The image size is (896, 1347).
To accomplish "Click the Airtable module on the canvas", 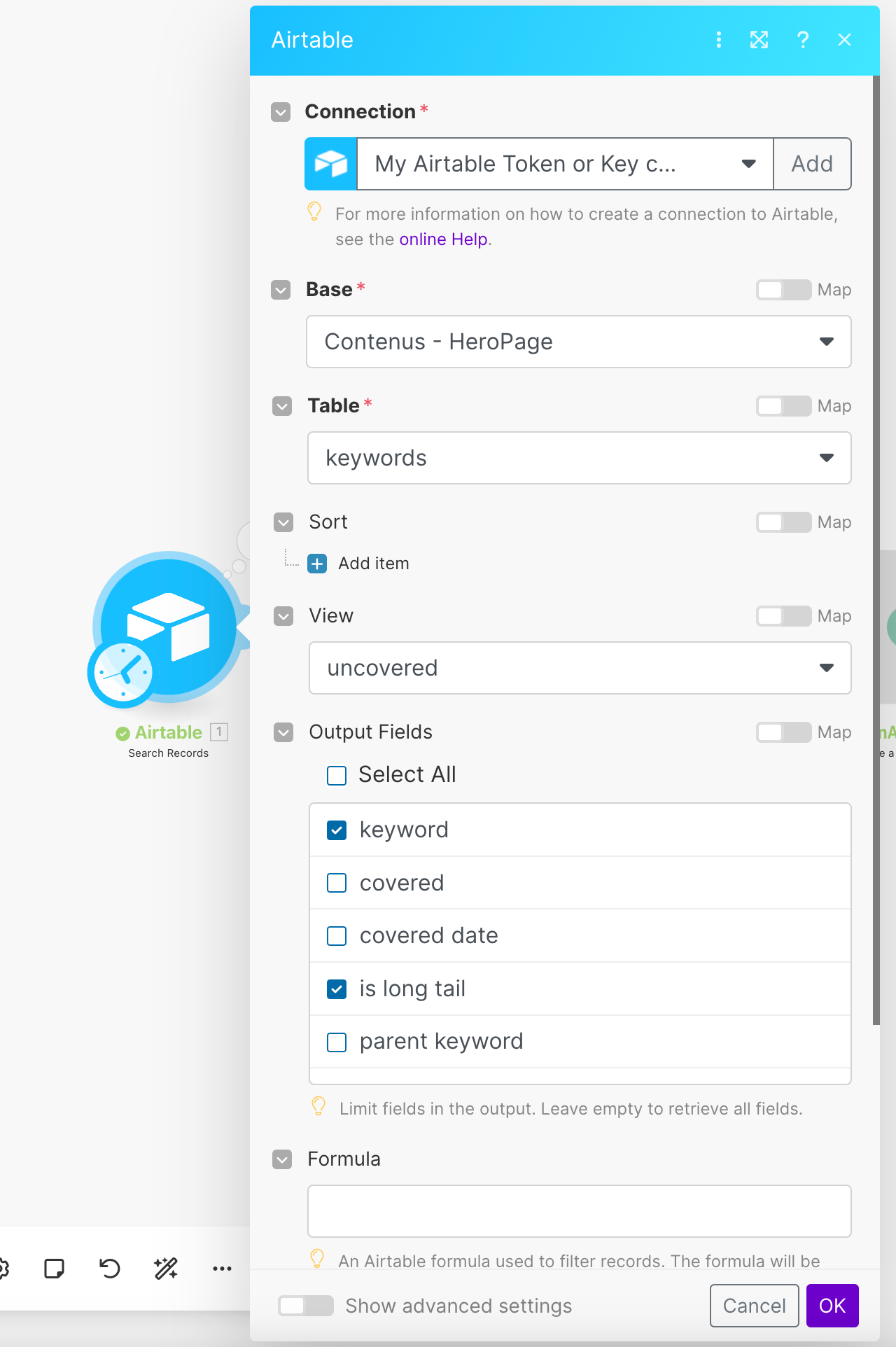I will coord(168,627).
